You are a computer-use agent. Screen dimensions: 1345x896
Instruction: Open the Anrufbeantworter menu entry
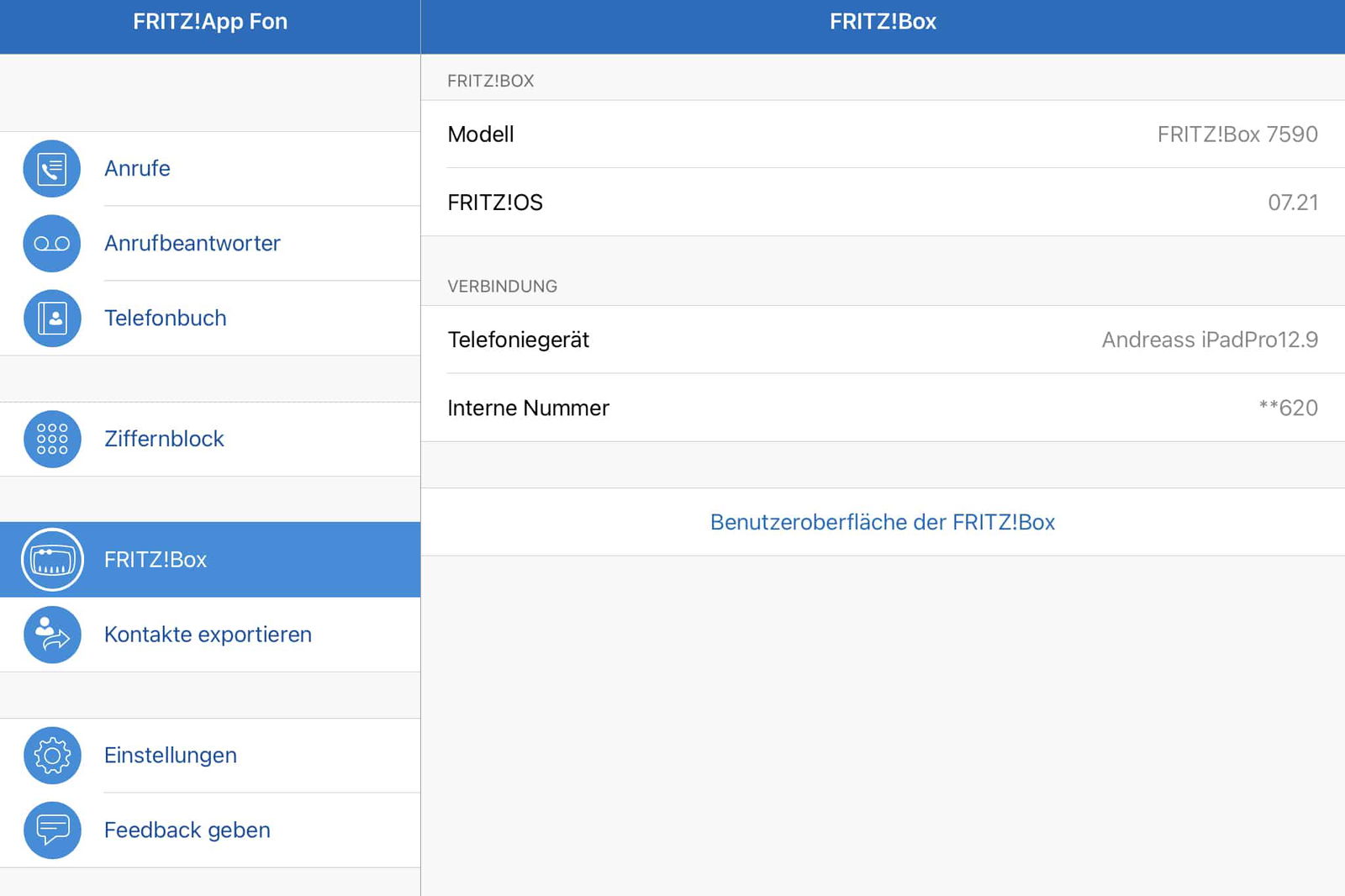(192, 244)
